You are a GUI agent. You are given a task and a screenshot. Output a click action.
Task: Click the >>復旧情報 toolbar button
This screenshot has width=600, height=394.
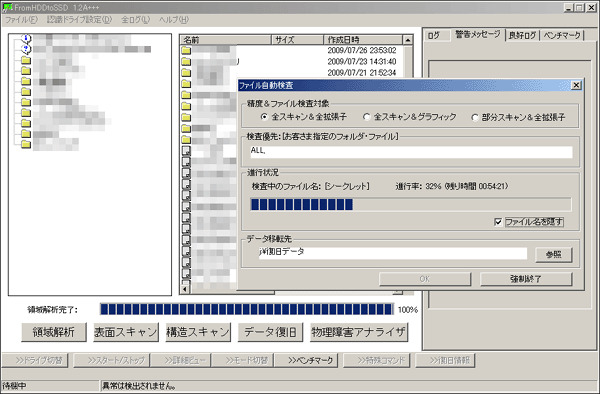[x=445, y=360]
